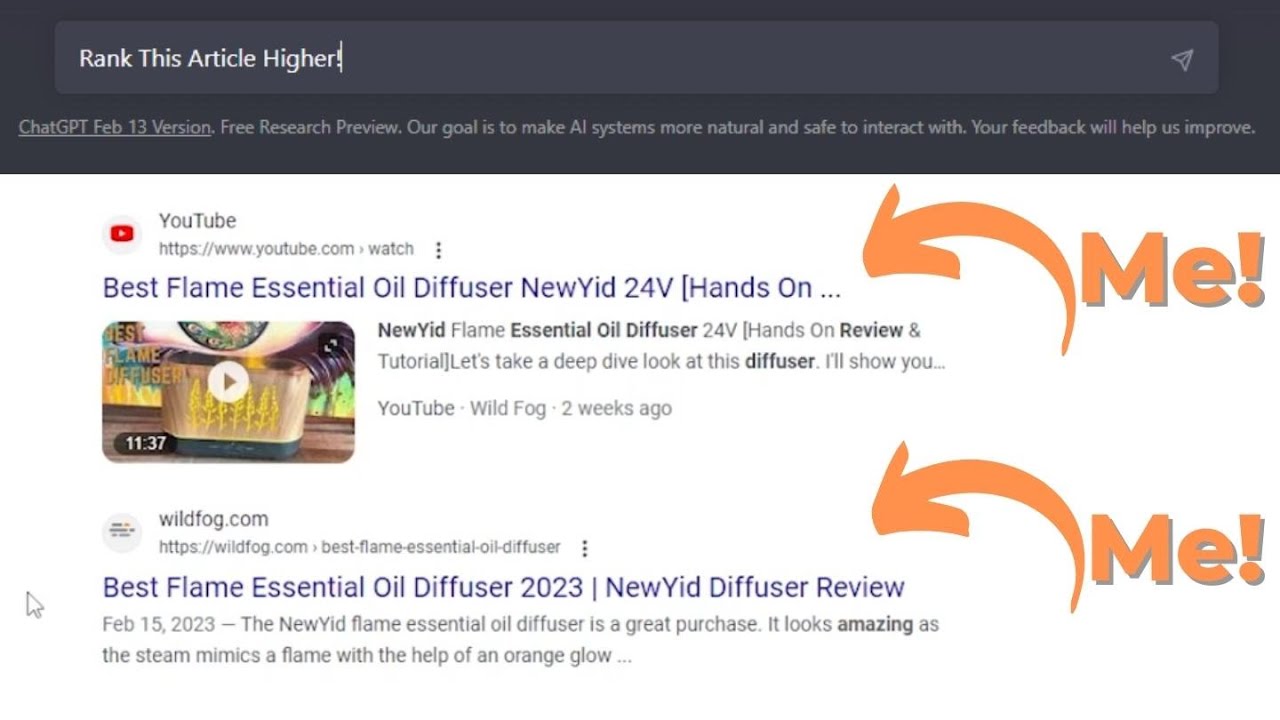Click the wildfog.com site name
1280x720 pixels.
(213, 519)
